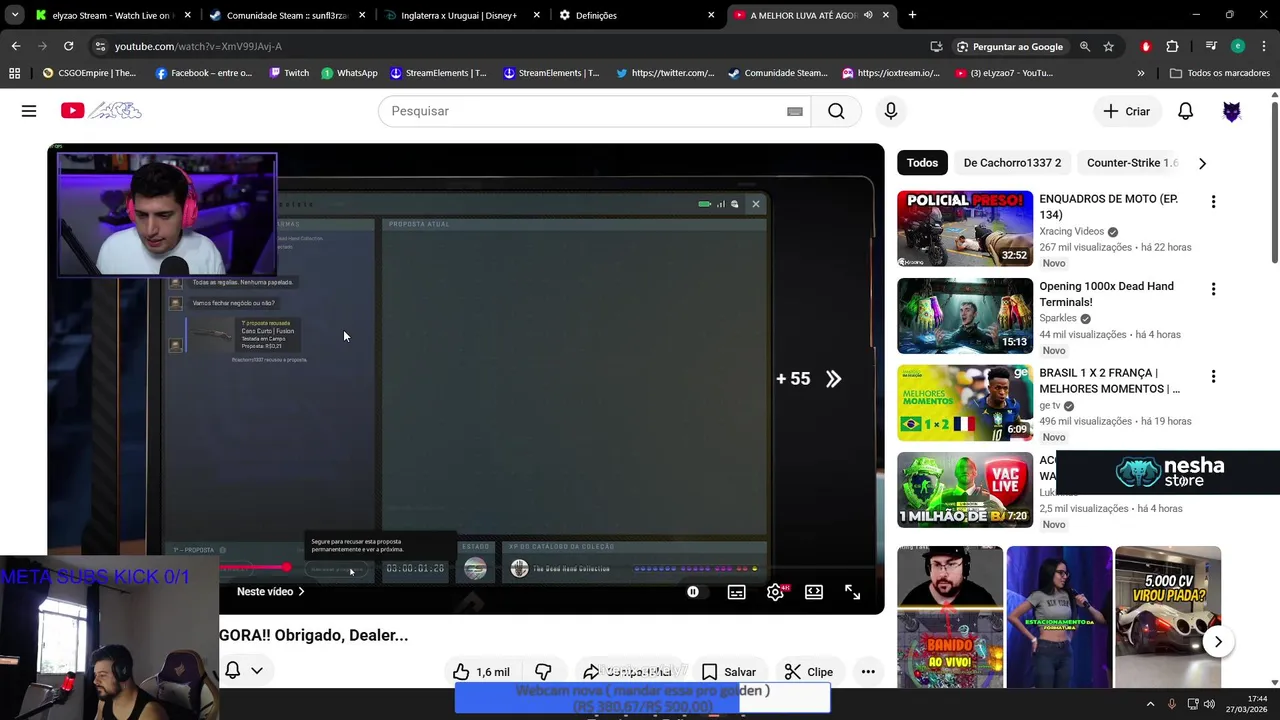Open the '5.000 CV VIROU PIADA?' short
Image resolution: width=1280 pixels, height=720 pixels.
(1168, 617)
